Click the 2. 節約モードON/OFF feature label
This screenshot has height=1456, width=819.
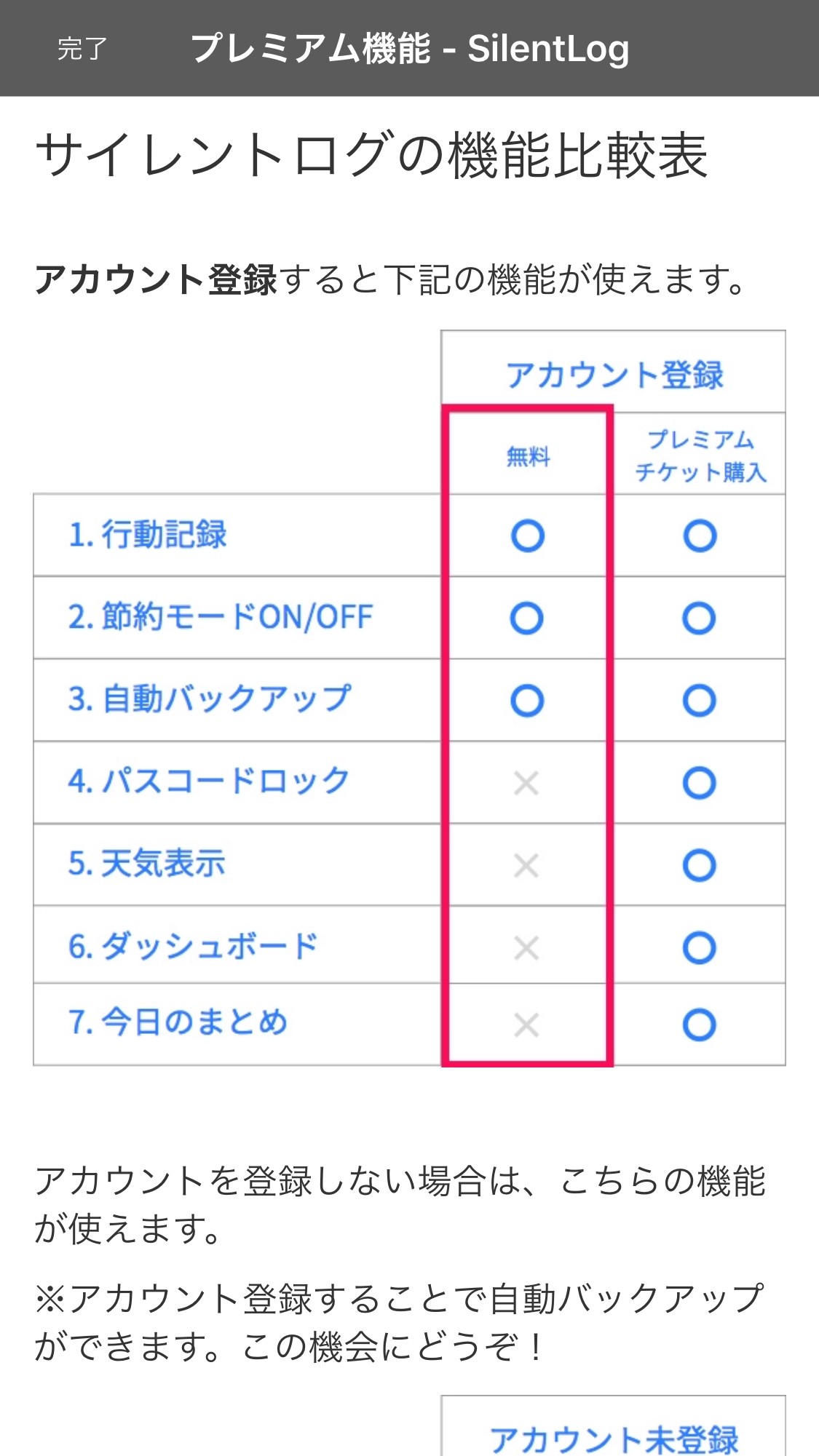[x=220, y=617]
